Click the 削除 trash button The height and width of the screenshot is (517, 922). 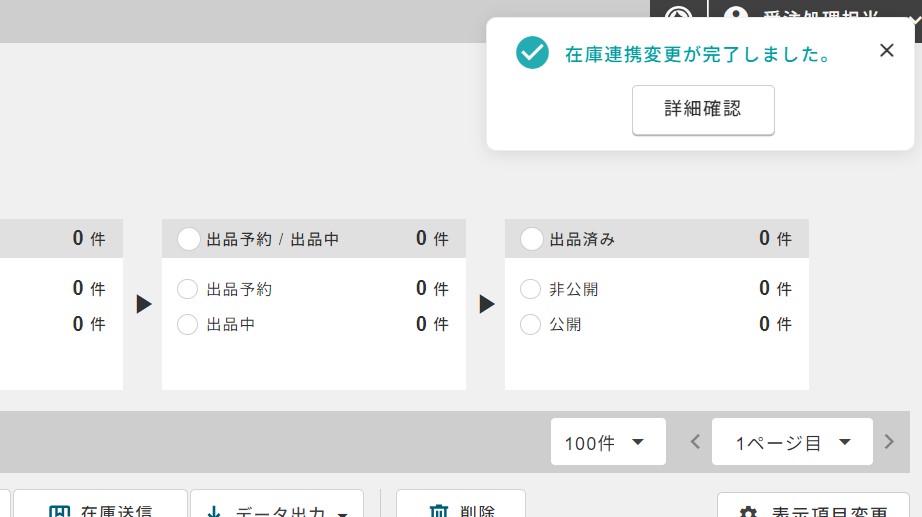460,505
